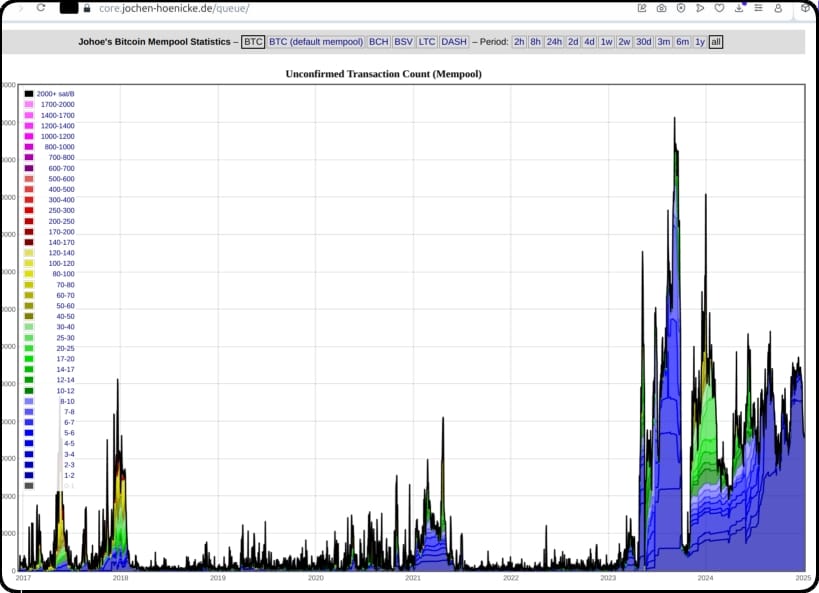Click the 140-170 dark red legend swatch
The image size is (819, 593).
pos(29,242)
